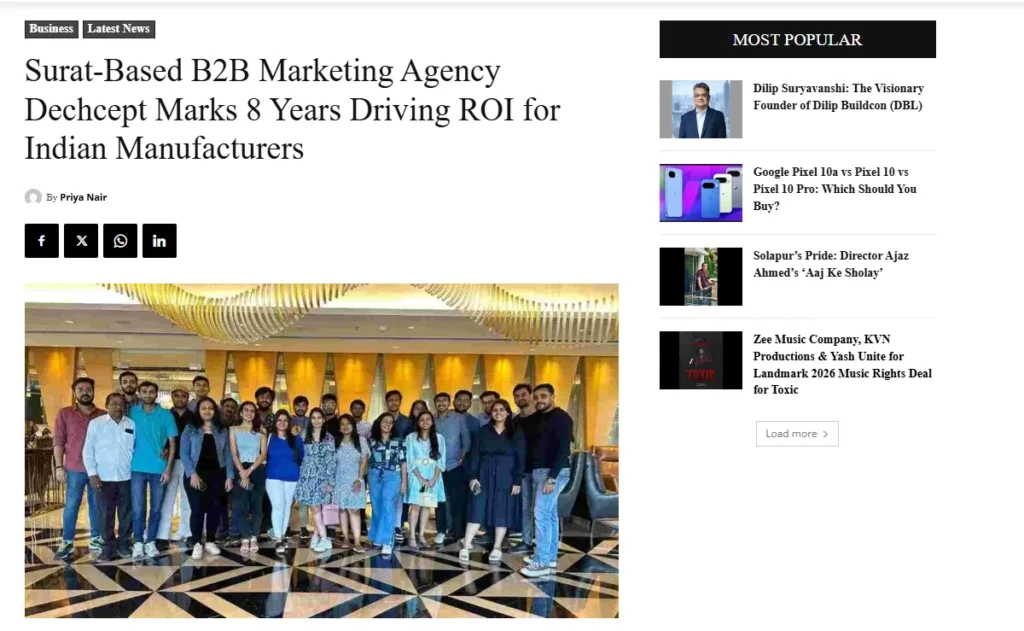The width and height of the screenshot is (1024, 631).
Task: Share the article via WhatsApp
Action: 120,241
